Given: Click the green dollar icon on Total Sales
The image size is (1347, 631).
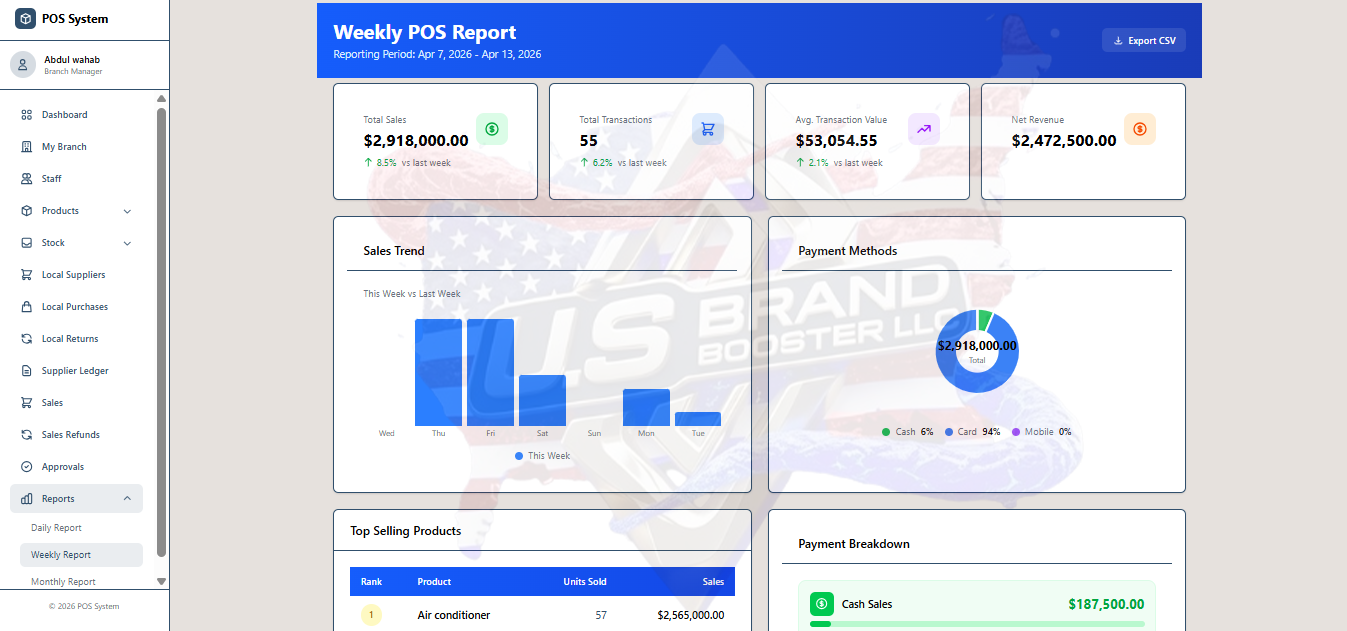Looking at the screenshot, I should tap(491, 129).
